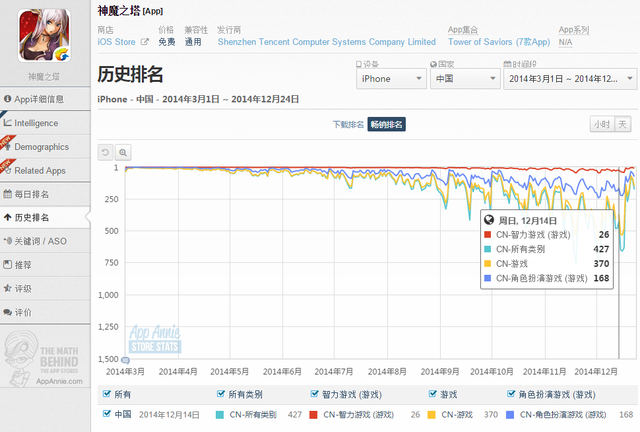Open Demographics in the sidebar
The height and width of the screenshot is (432, 640).
click(45, 147)
